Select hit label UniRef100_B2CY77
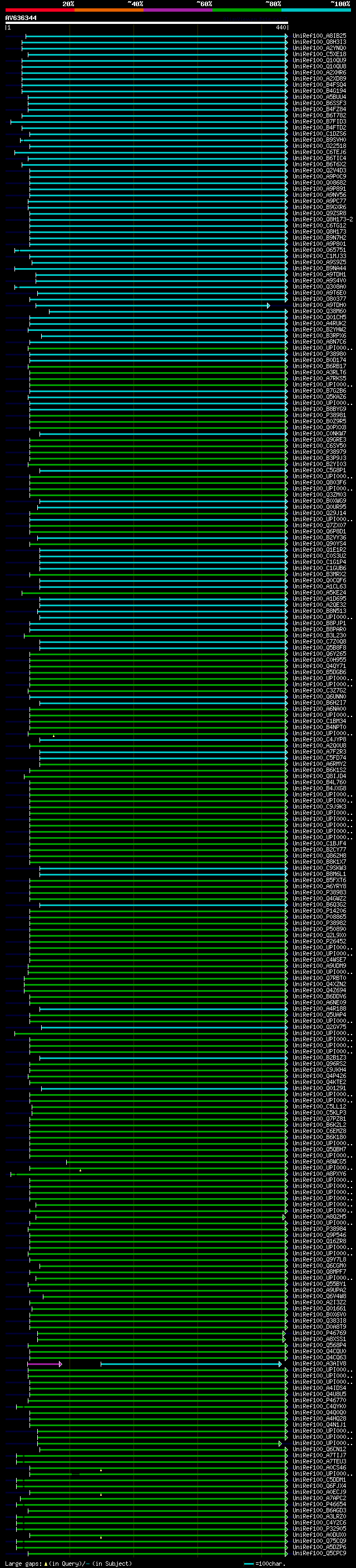 (319, 850)
